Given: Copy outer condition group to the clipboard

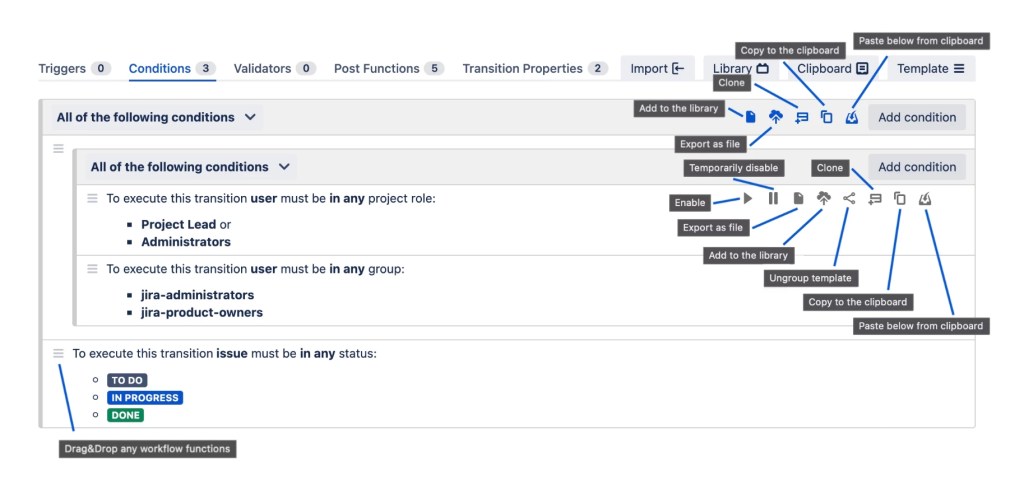Looking at the screenshot, I should 826,117.
